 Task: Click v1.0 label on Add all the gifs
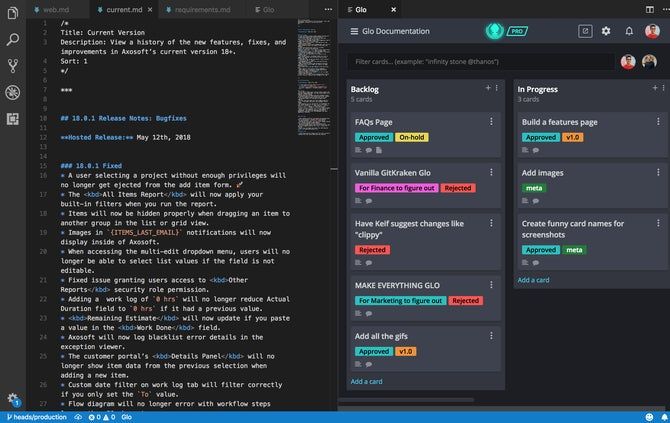coord(405,352)
